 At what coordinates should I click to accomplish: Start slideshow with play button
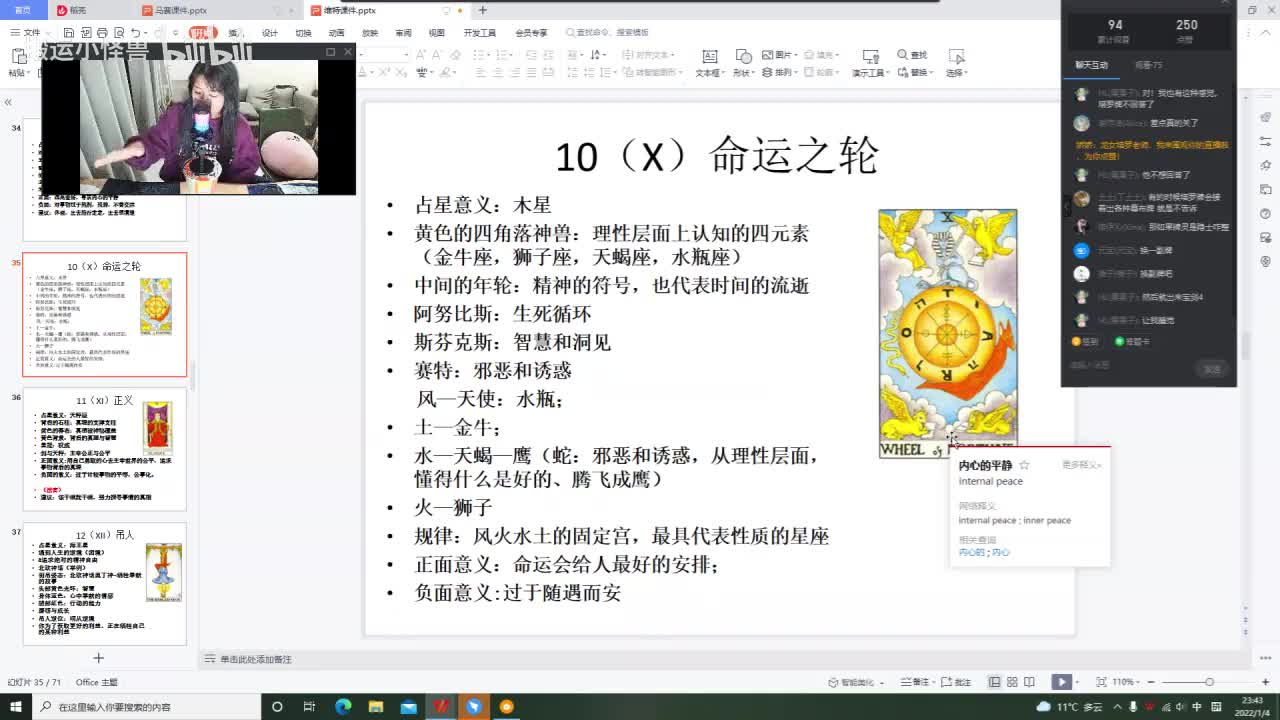click(x=1060, y=682)
